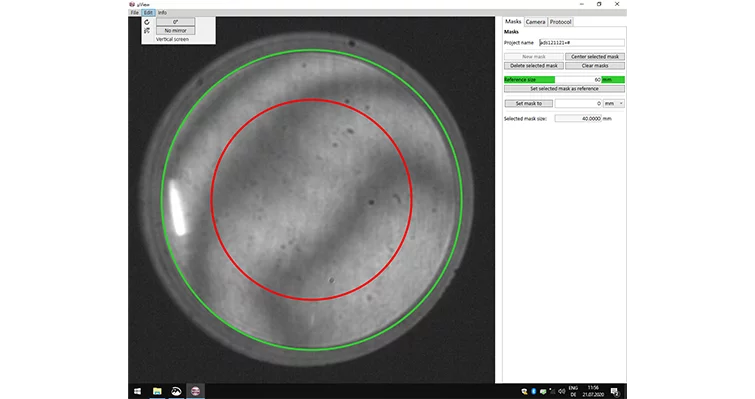Click the µView app icon on taskbar

pyautogui.click(x=195, y=391)
